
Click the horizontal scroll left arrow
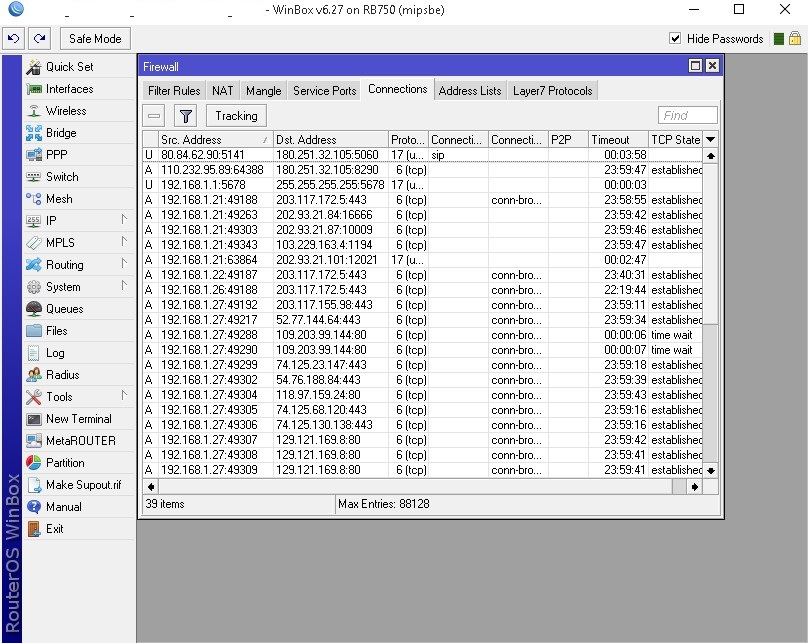tap(150, 487)
